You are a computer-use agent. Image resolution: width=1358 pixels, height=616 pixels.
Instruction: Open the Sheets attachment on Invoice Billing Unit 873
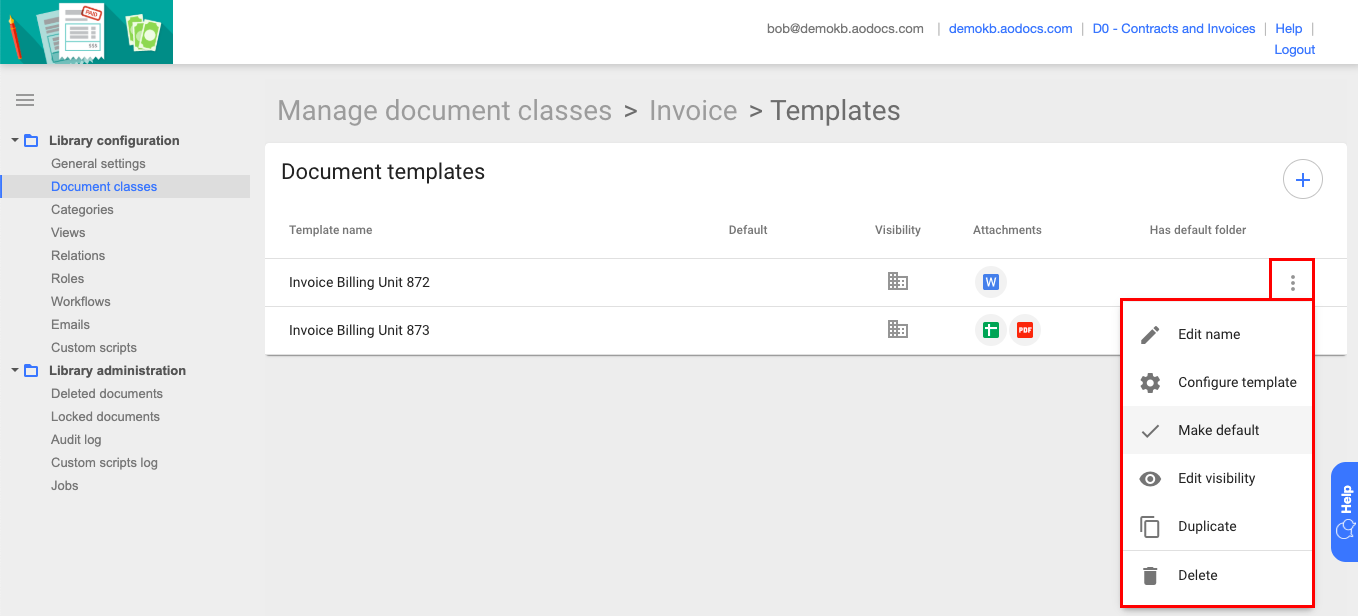[x=990, y=329]
